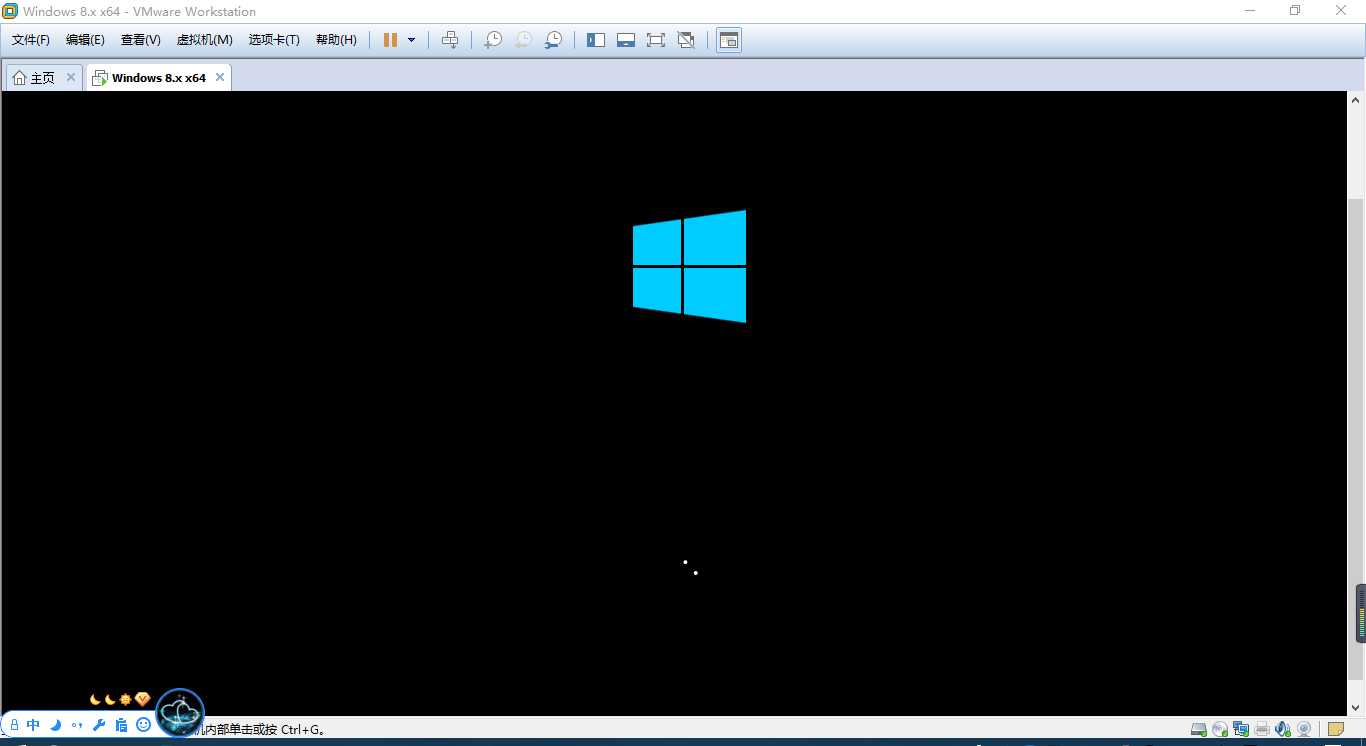Click the orange diamond VIP badge
Viewport: 1366px width, 746px height.
click(142, 699)
